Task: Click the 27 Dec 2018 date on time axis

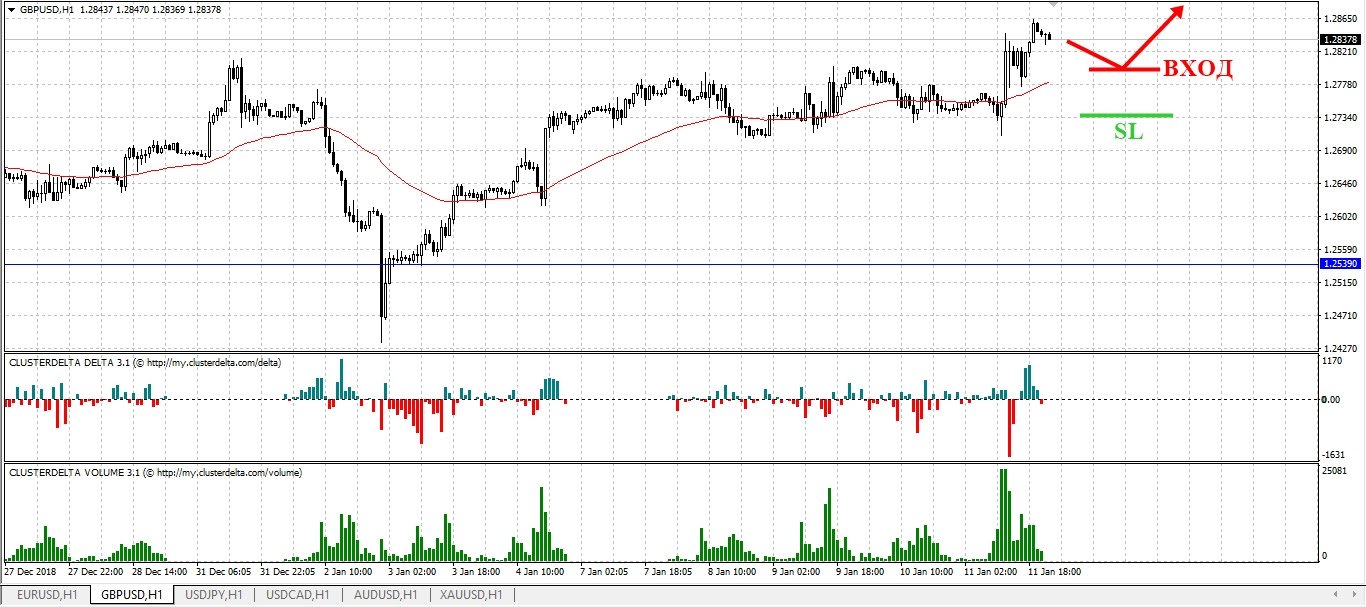Action: pyautogui.click(x=30, y=571)
